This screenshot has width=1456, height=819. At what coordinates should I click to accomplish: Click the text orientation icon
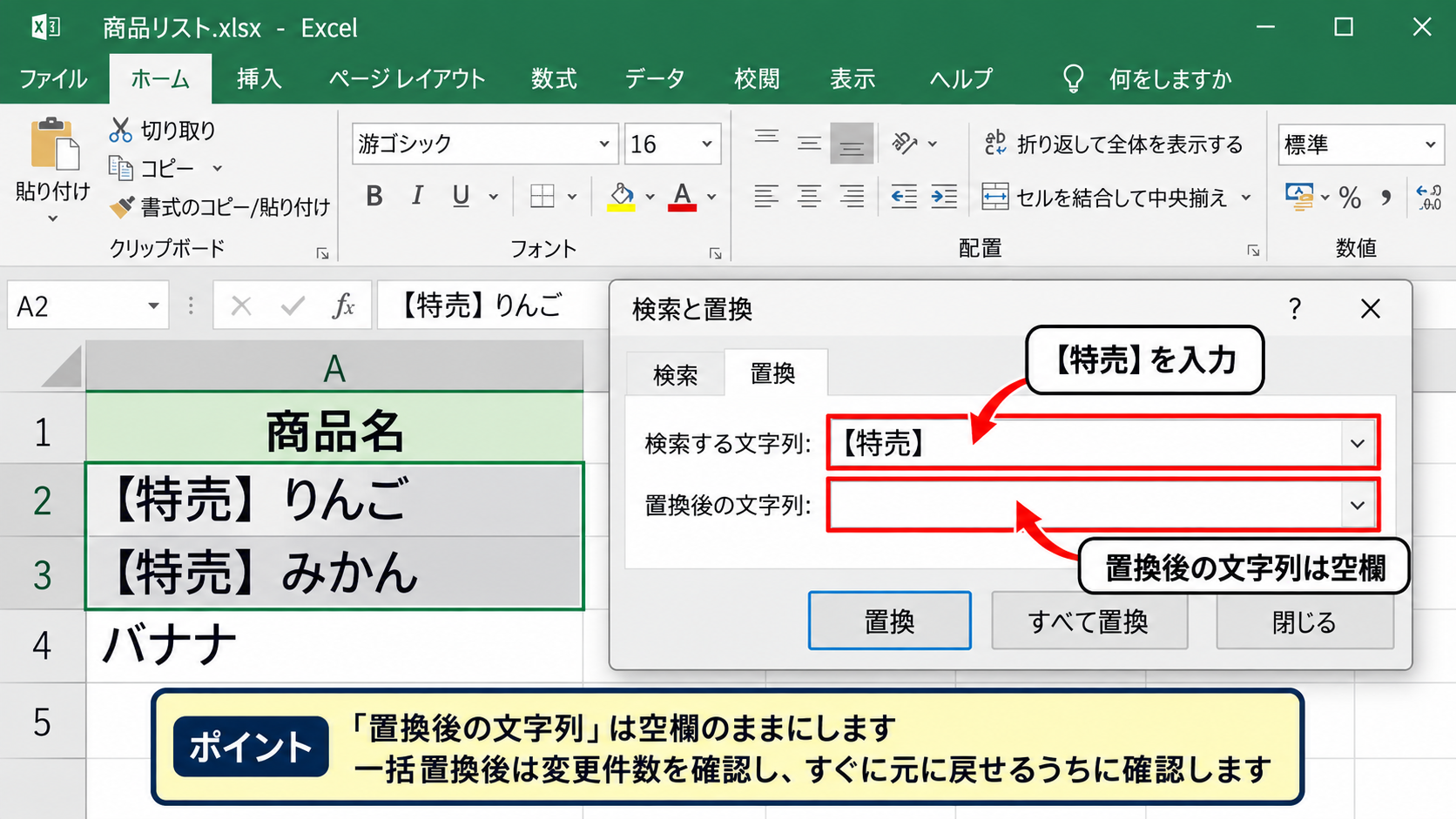pos(906,143)
